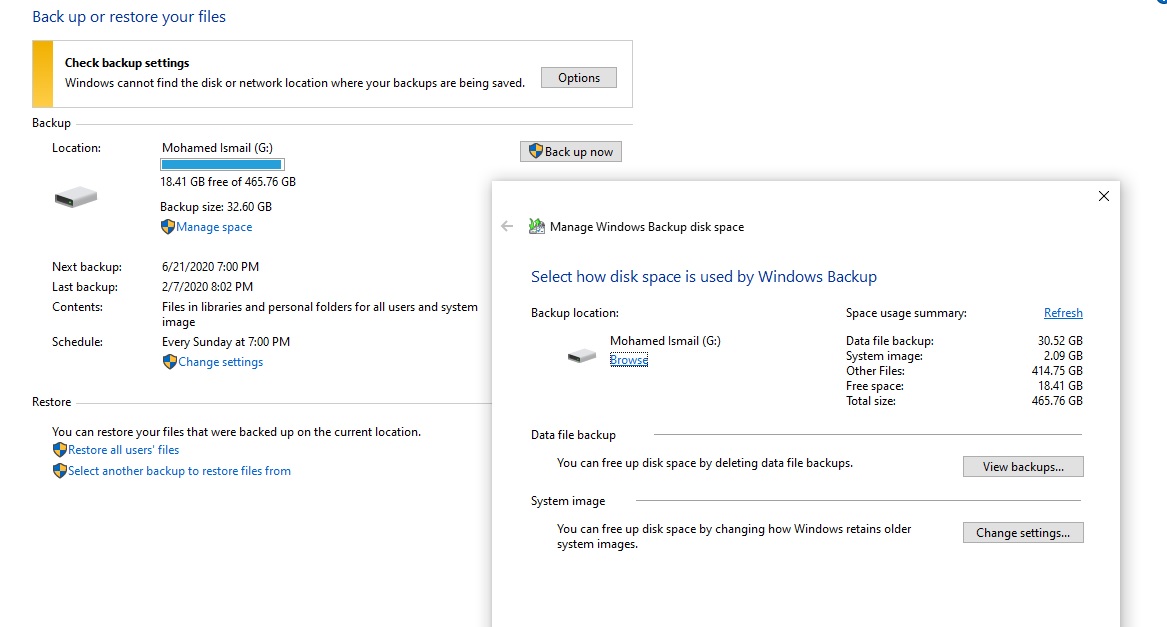Click shield icon beside Select another backup

click(x=59, y=471)
